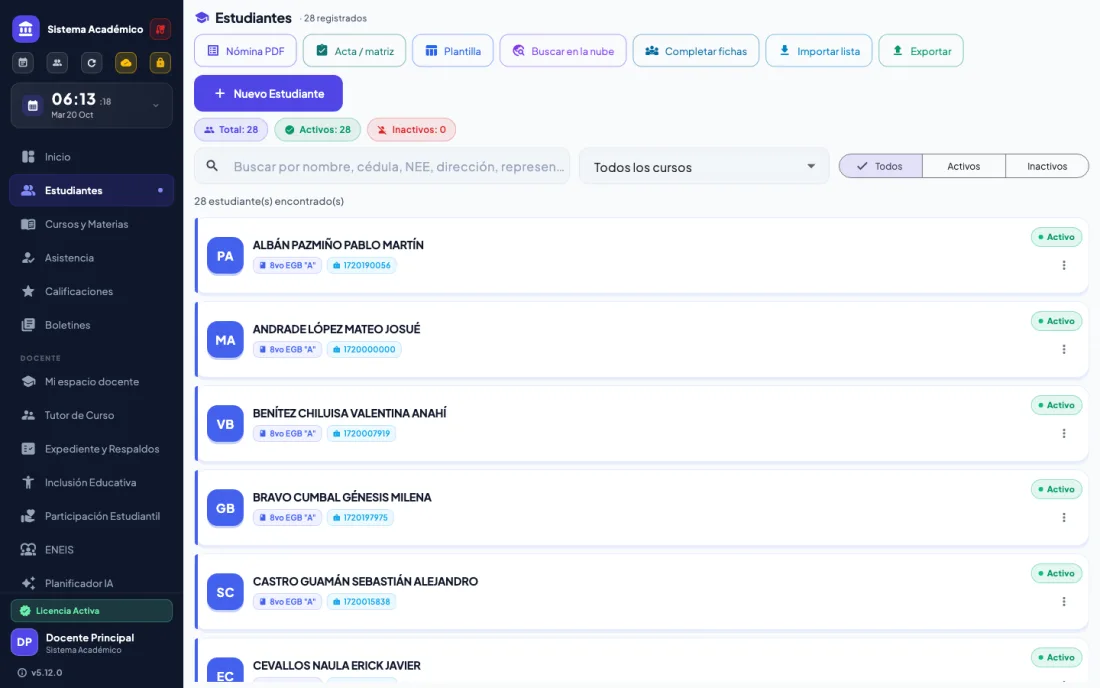The width and height of the screenshot is (1100, 688).
Task: Select the Todos status filter
Action: pyautogui.click(x=880, y=166)
